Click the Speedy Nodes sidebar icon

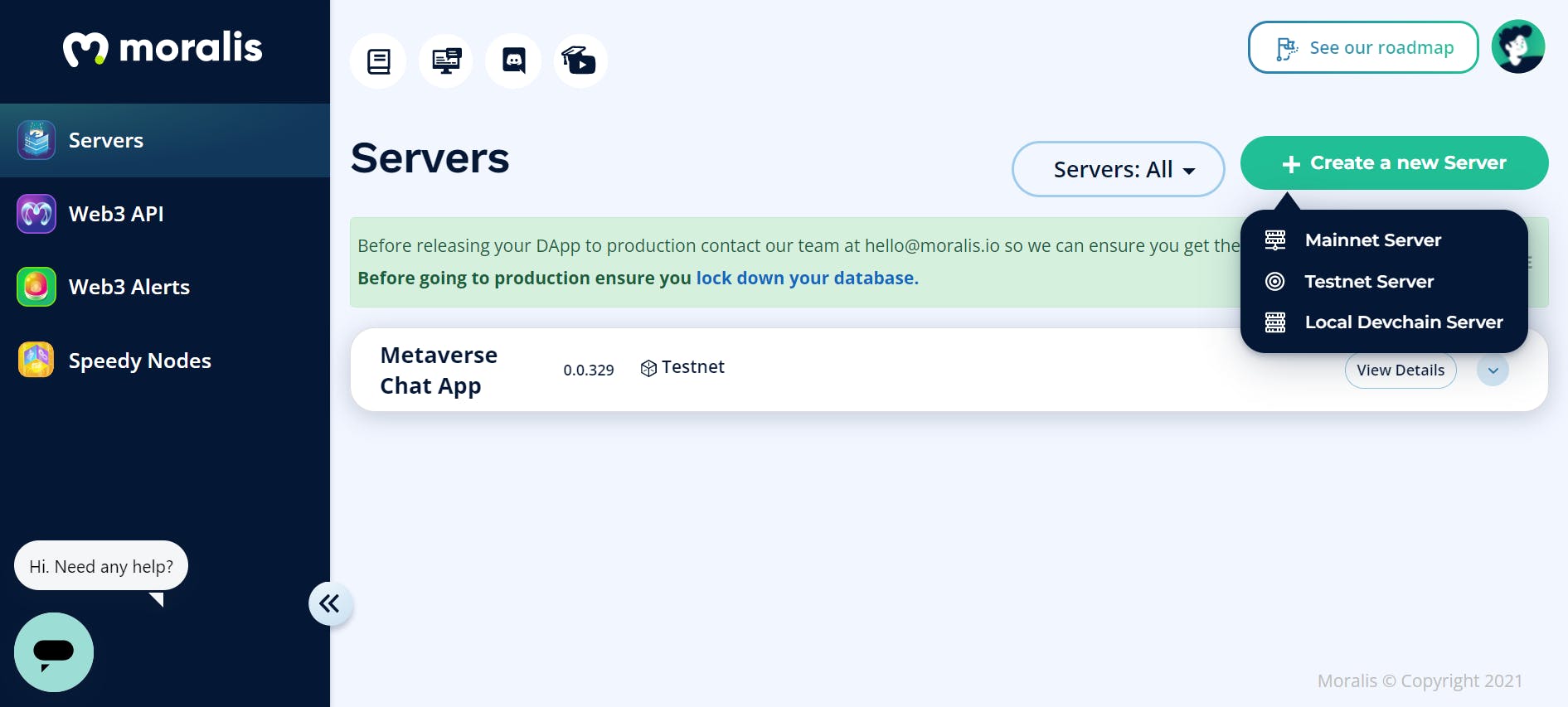point(36,360)
